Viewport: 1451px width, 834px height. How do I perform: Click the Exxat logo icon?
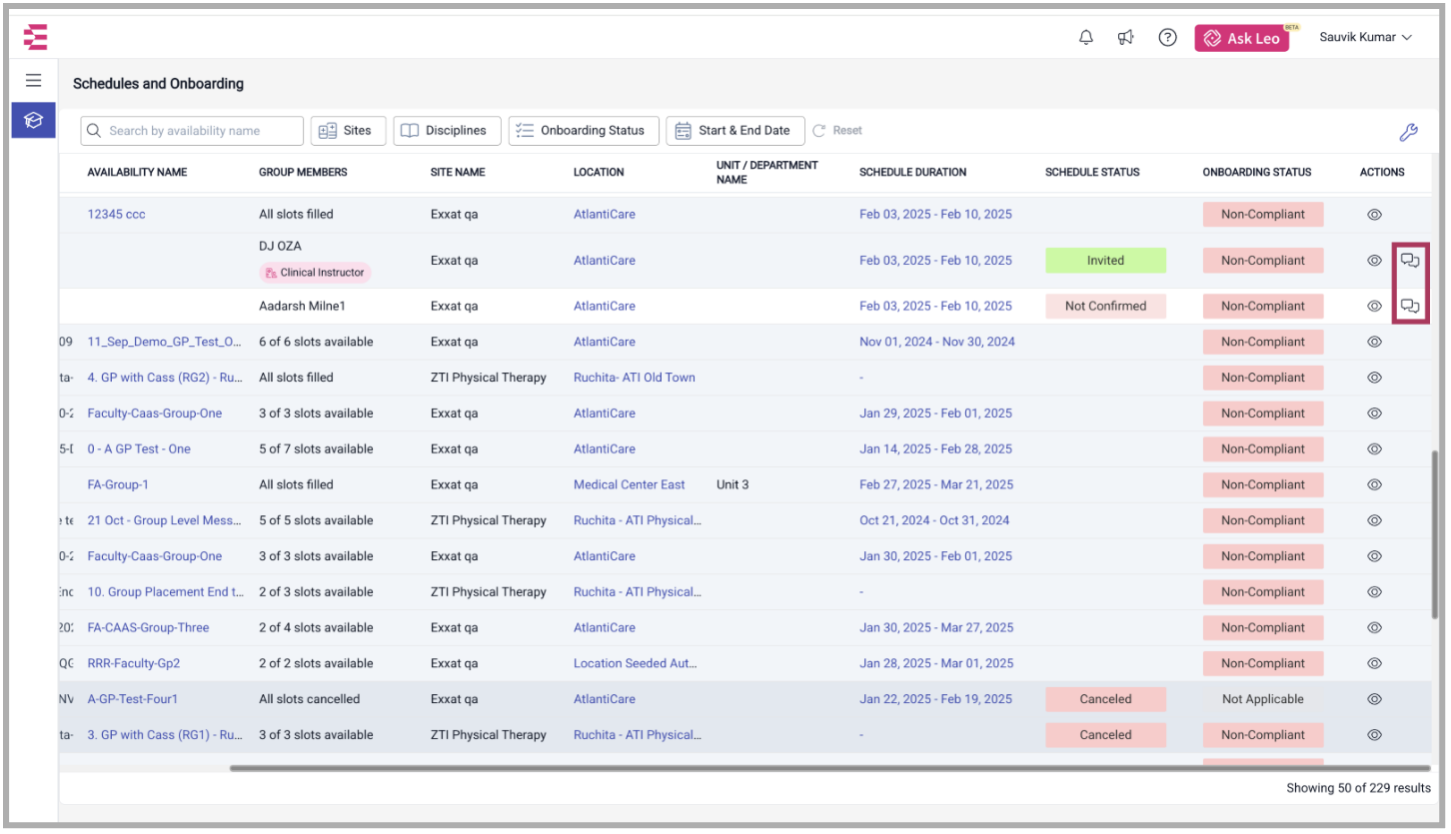36,38
